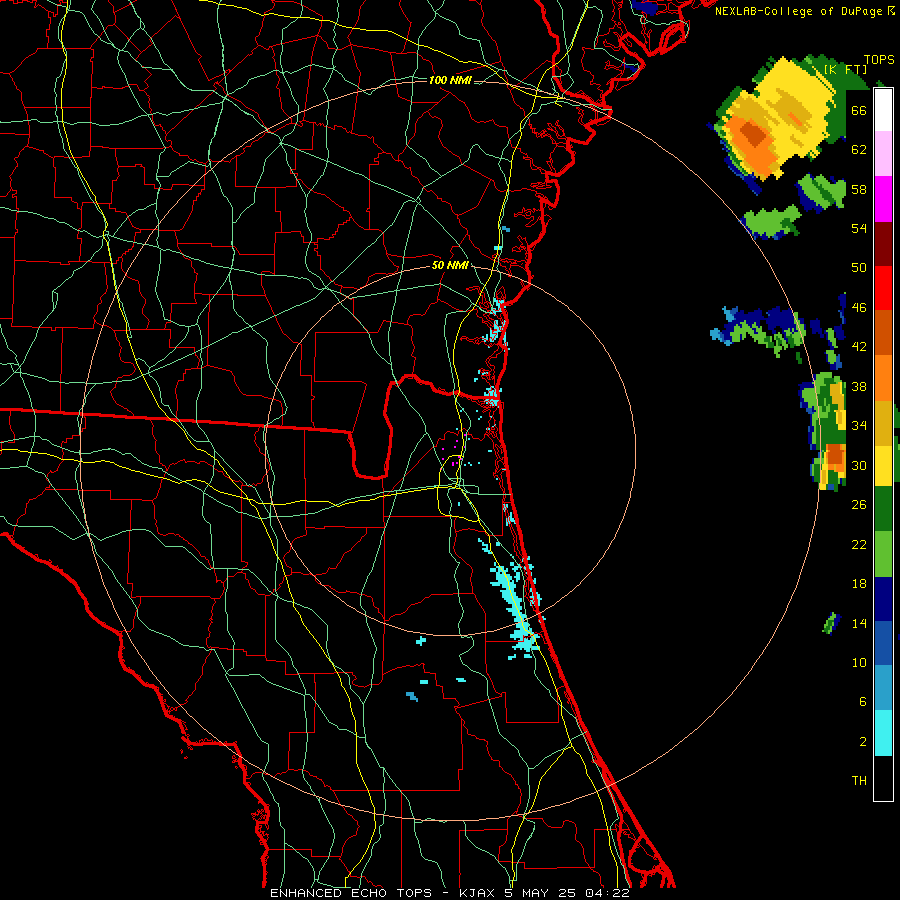Click the legend value "22"
This screenshot has width=900, height=900.
[x=859, y=544]
